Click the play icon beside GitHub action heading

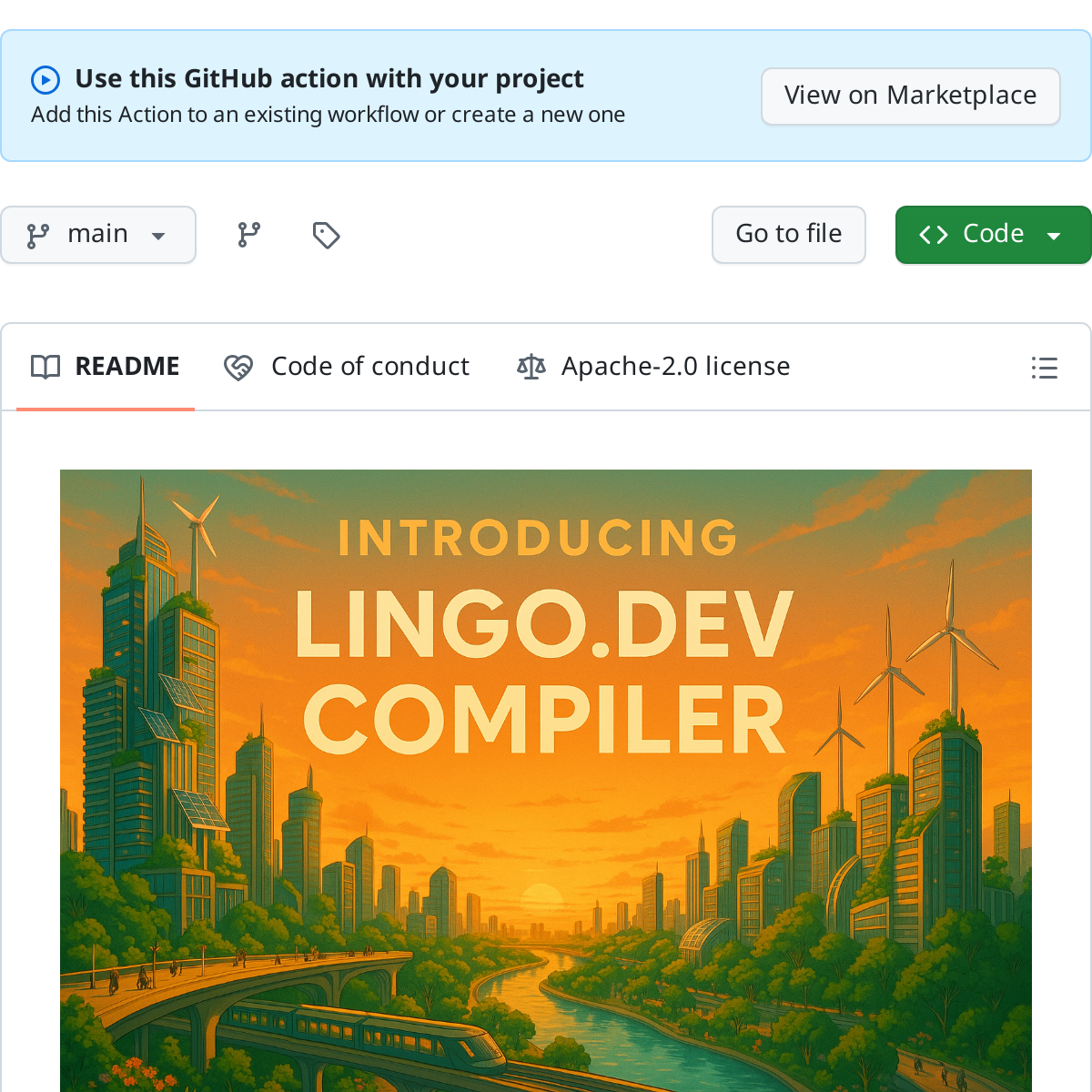click(45, 80)
